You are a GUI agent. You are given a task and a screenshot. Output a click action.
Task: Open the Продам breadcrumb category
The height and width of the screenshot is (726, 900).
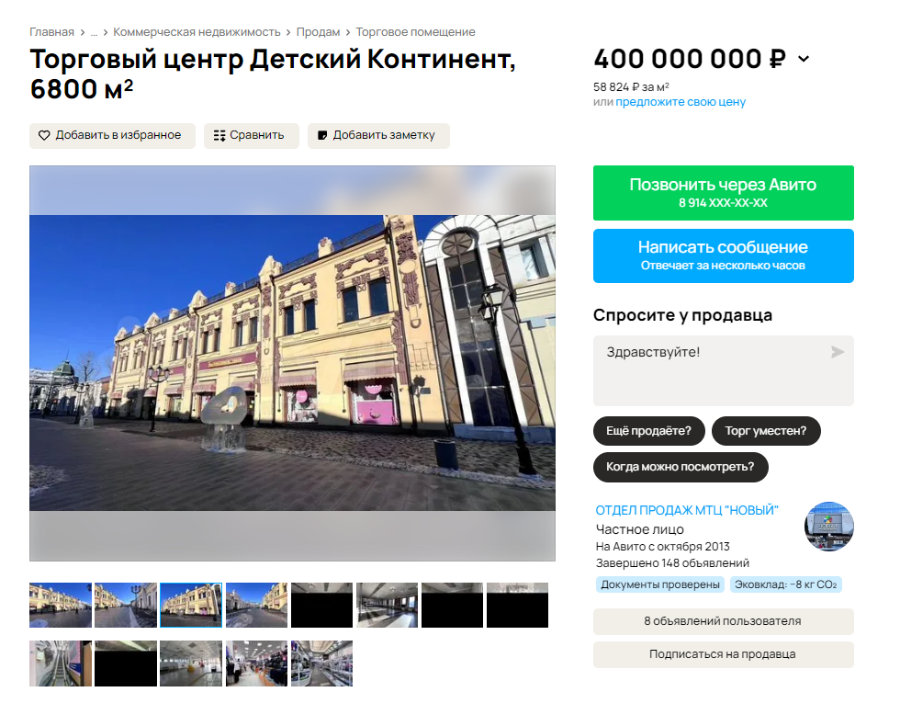pos(318,32)
